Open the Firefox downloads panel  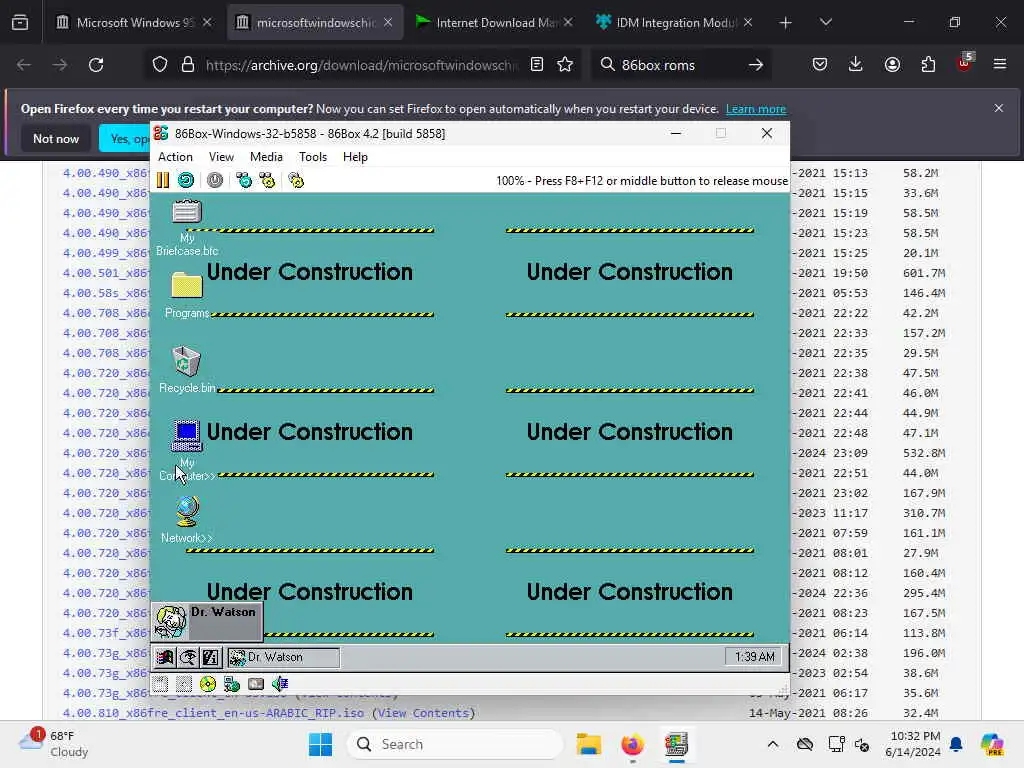coord(856,64)
